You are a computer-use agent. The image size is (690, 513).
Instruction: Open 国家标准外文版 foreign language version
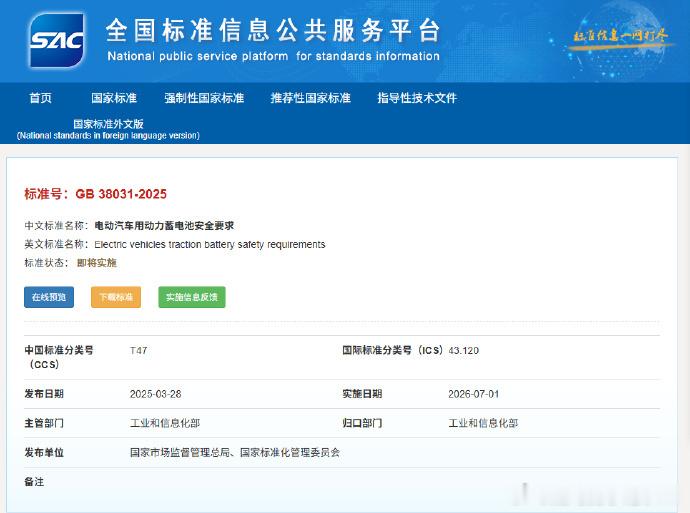tap(108, 129)
